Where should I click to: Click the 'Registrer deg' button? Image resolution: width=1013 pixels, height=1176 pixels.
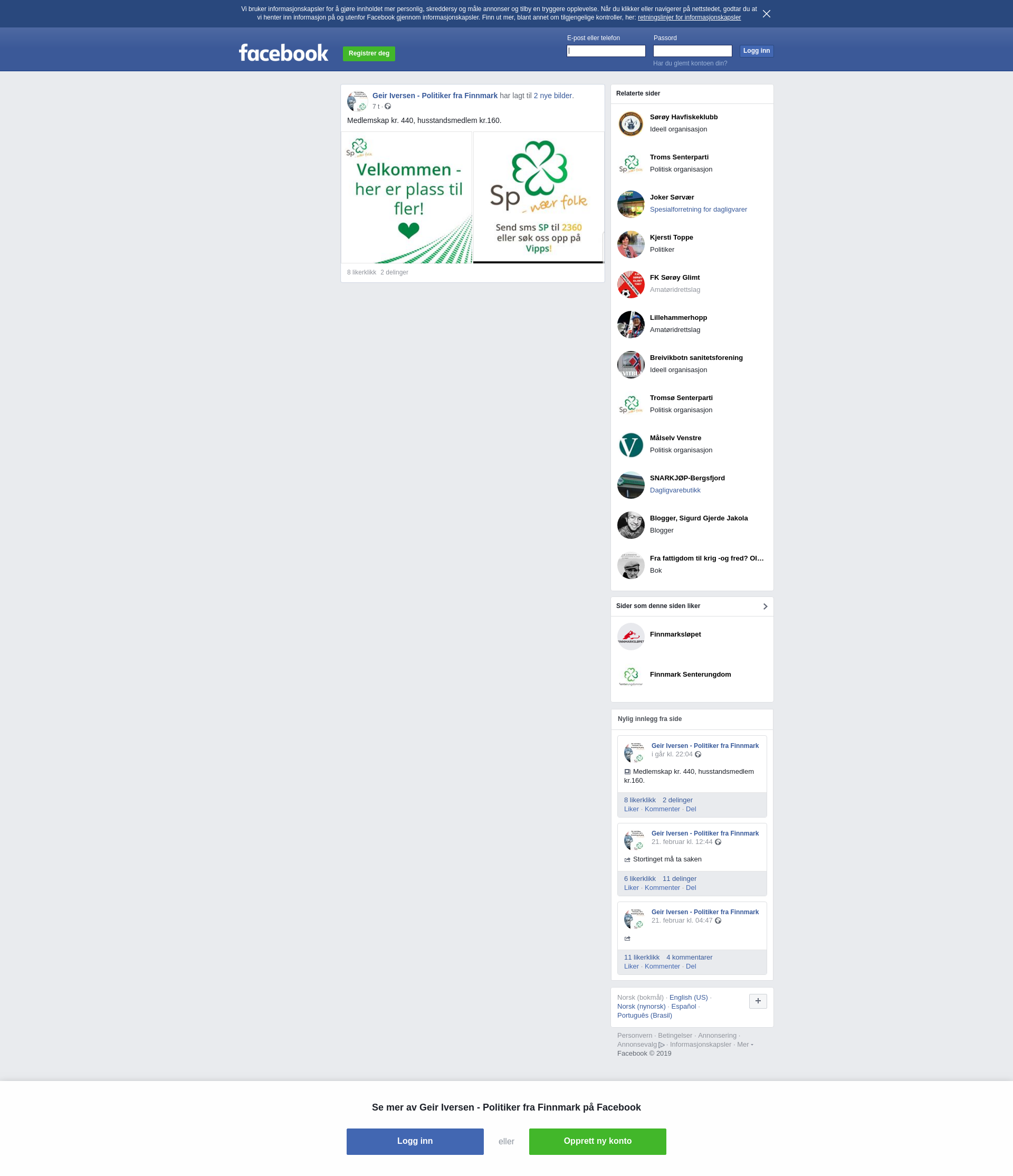(x=369, y=53)
